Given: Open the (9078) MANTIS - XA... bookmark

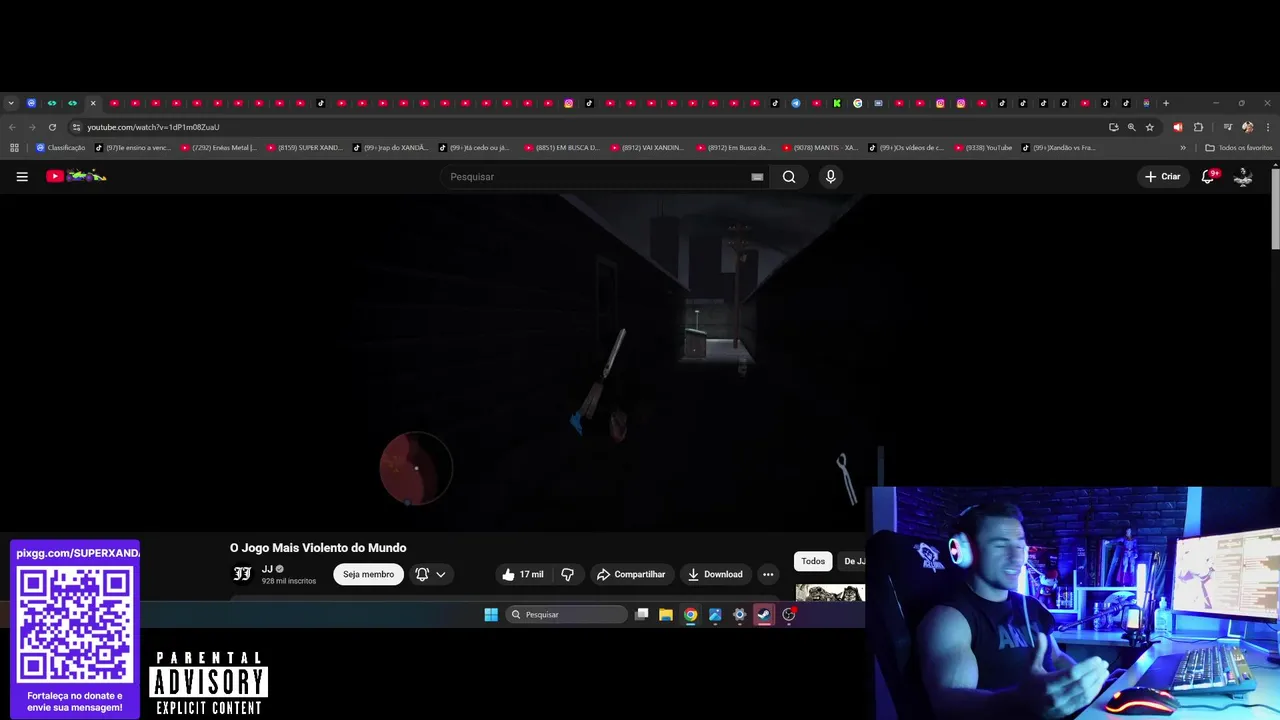Looking at the screenshot, I should pyautogui.click(x=820, y=147).
